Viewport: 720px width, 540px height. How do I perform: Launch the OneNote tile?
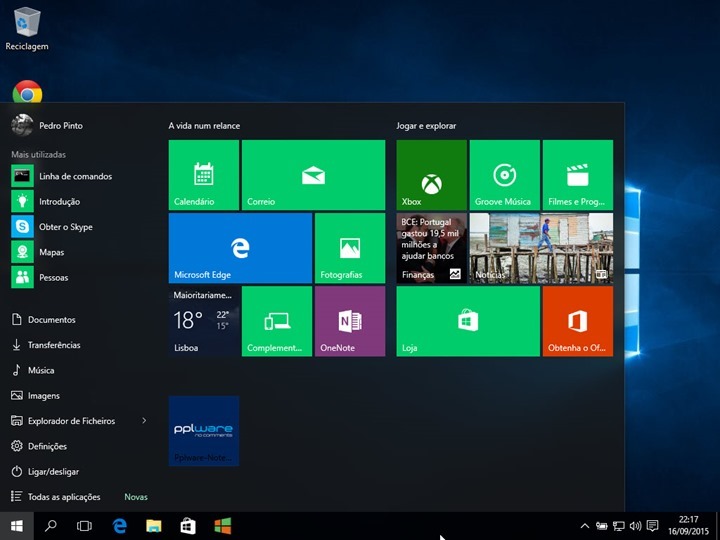click(350, 321)
